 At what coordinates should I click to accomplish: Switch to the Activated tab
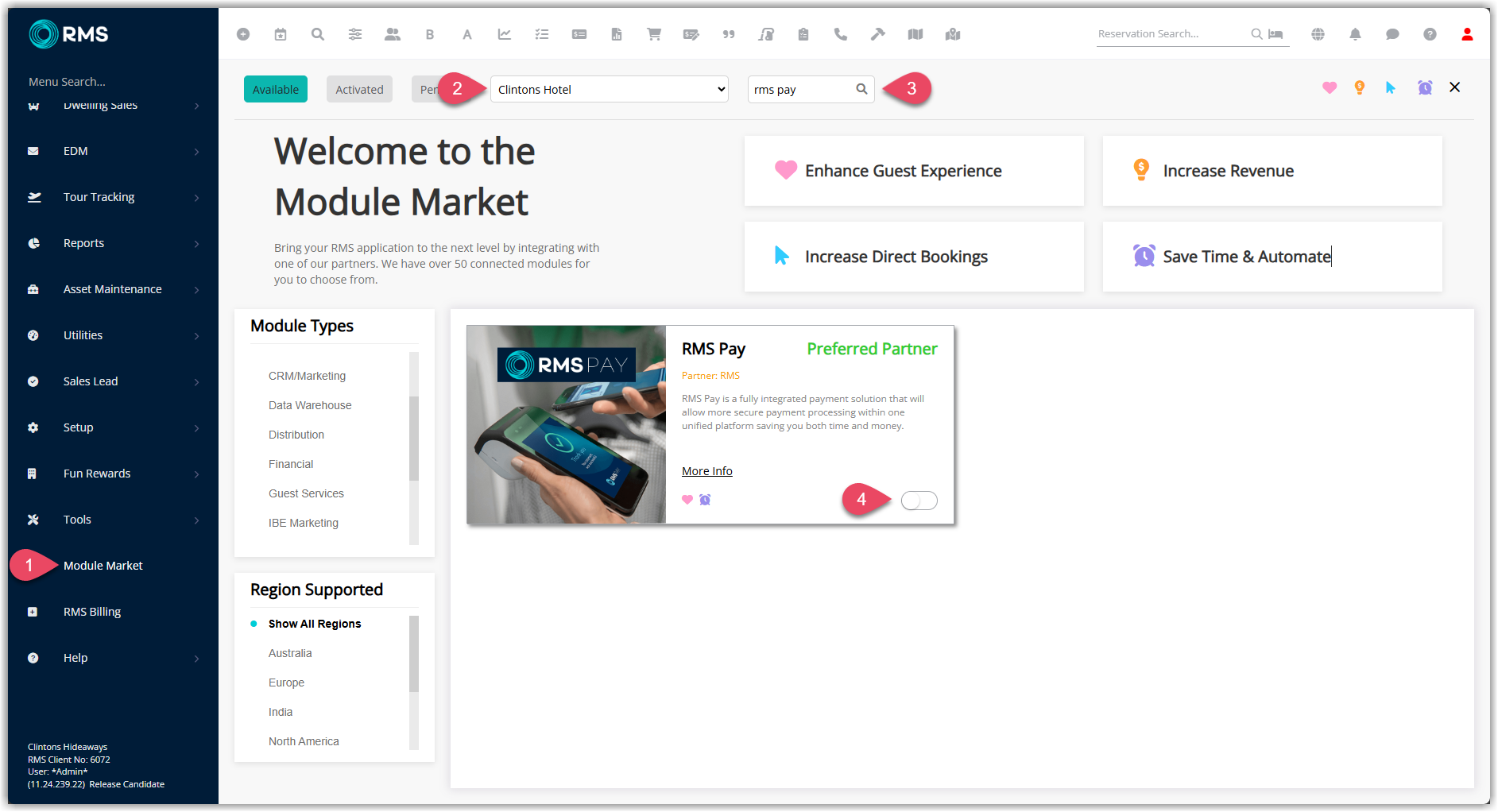tap(359, 89)
